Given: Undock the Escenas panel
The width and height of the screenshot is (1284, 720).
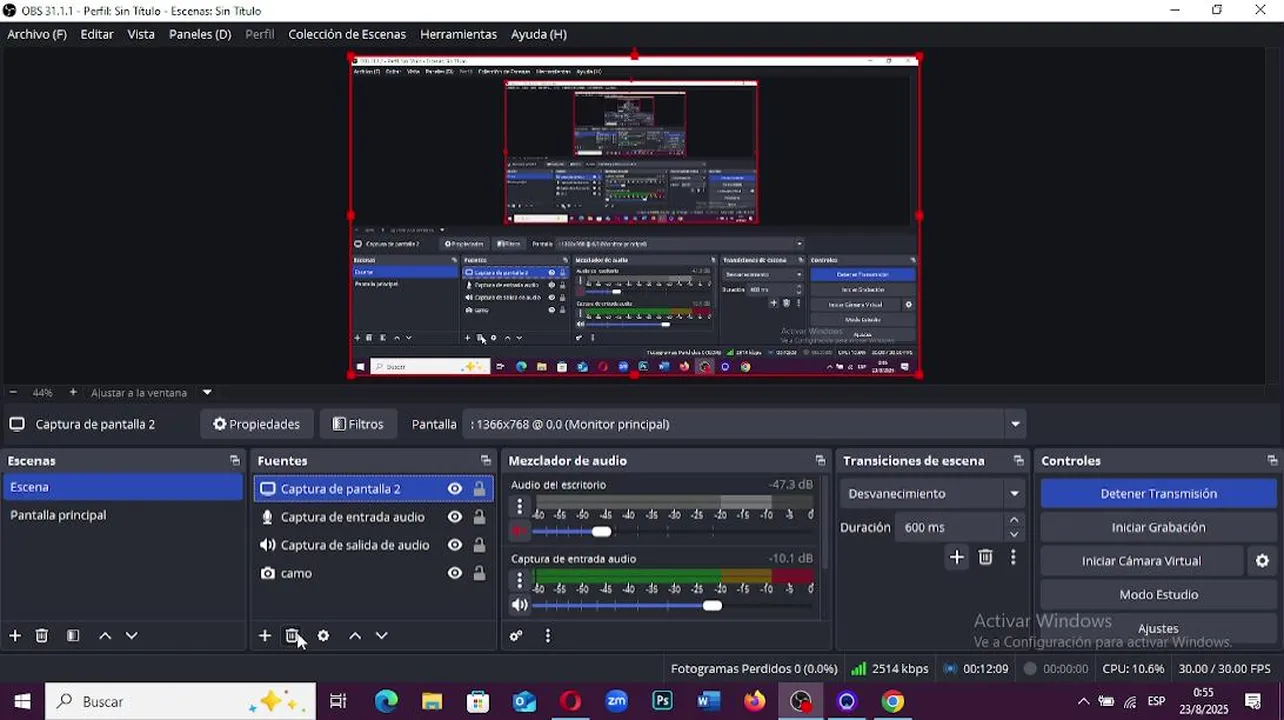Looking at the screenshot, I should coord(235,461).
